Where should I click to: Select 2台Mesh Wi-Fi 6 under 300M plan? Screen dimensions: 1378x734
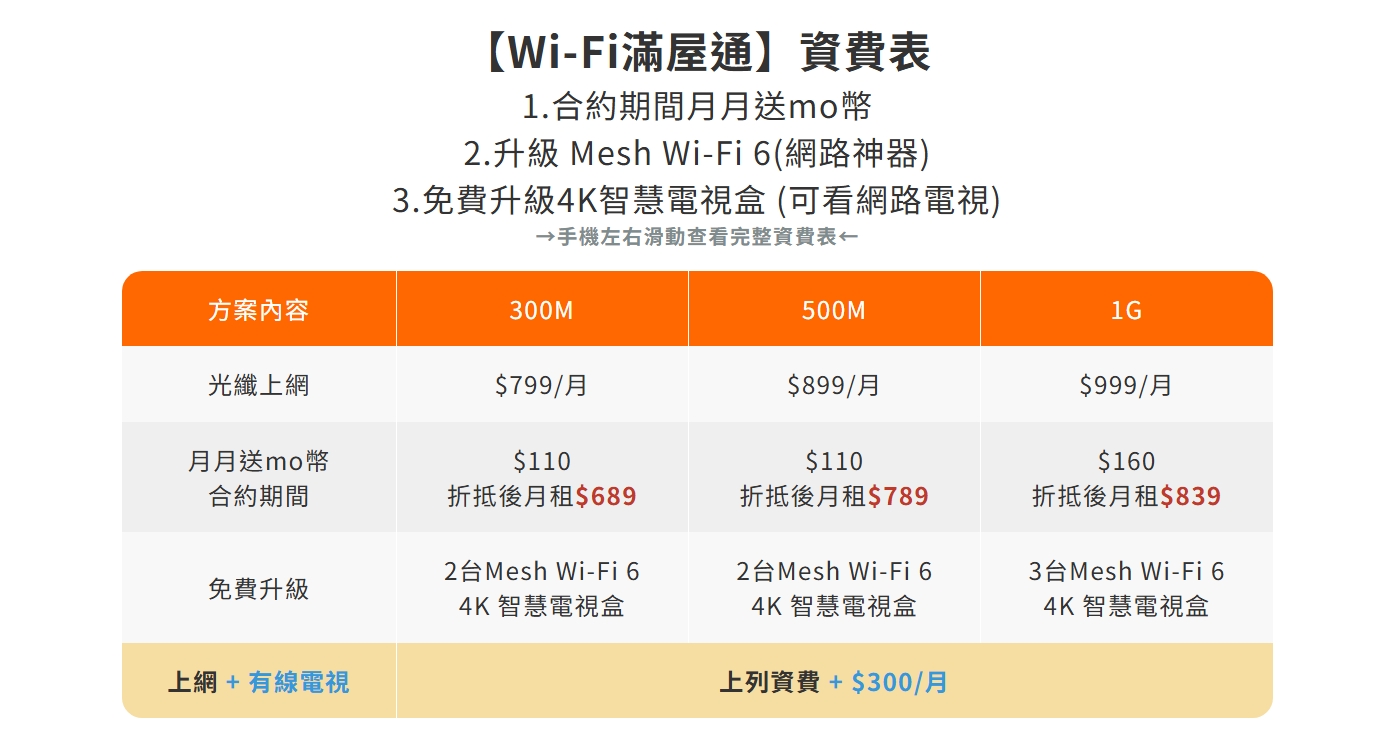(542, 571)
